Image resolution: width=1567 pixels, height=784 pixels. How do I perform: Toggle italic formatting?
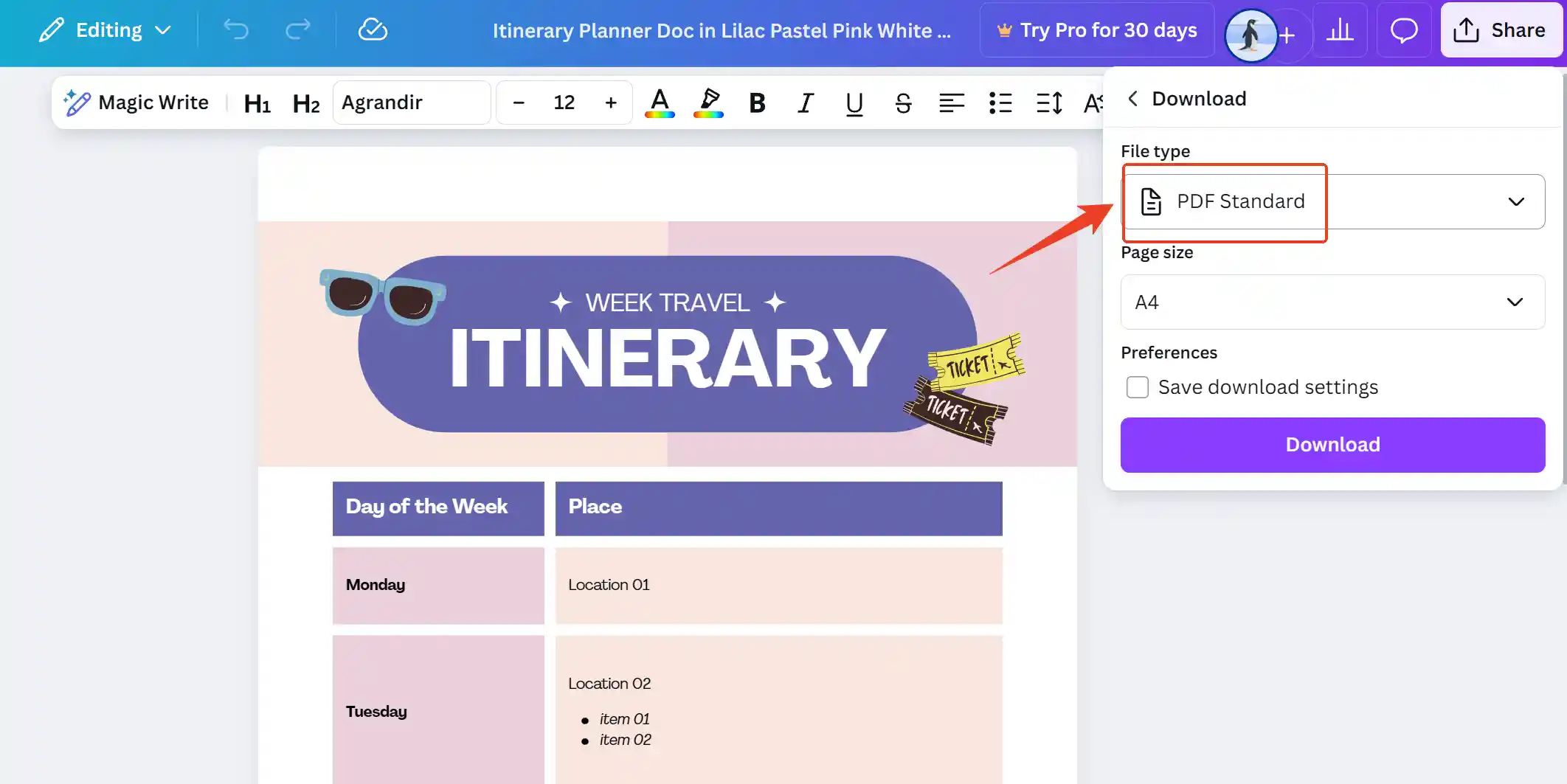point(806,103)
